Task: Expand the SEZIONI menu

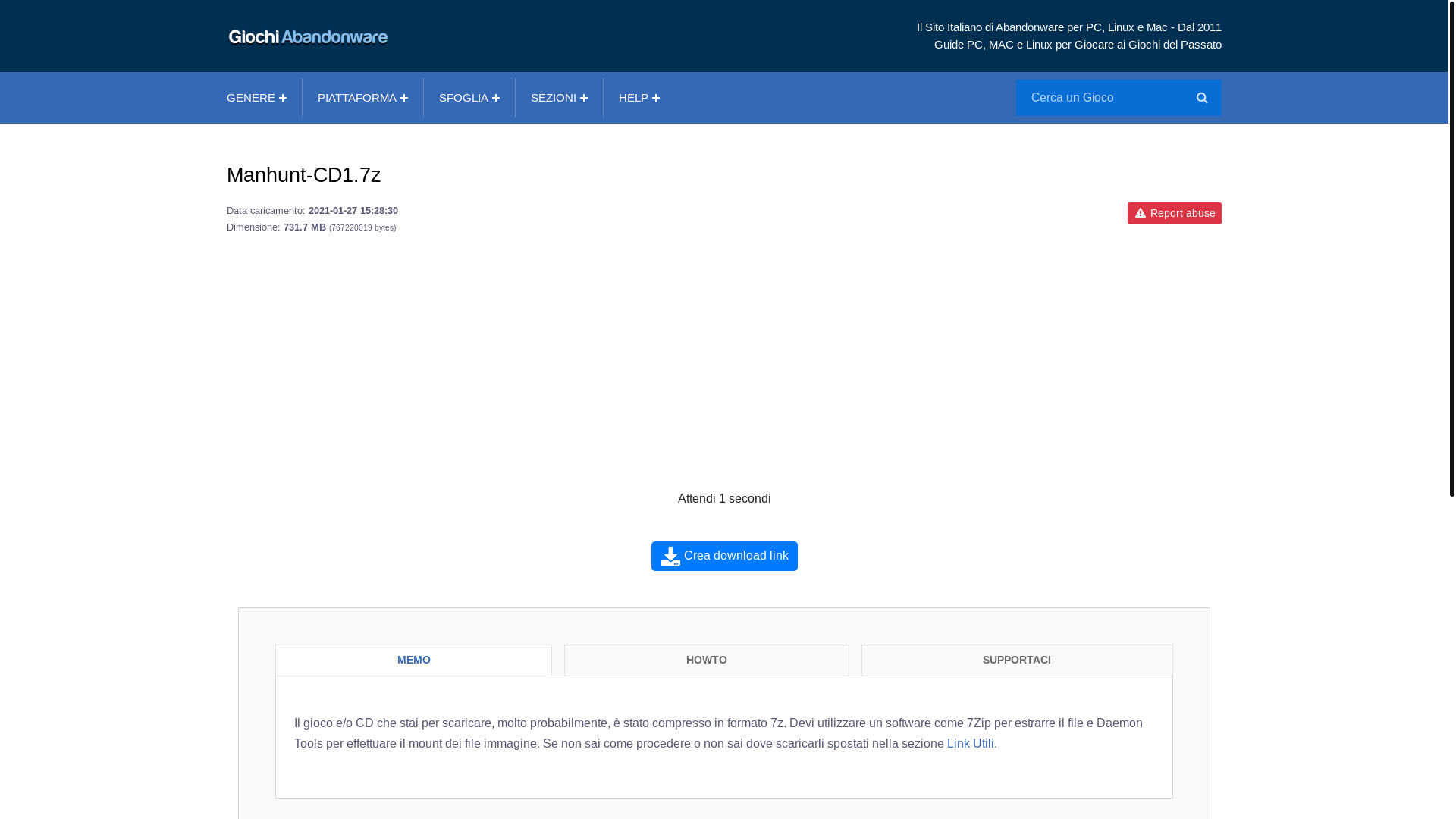Action: click(x=559, y=98)
